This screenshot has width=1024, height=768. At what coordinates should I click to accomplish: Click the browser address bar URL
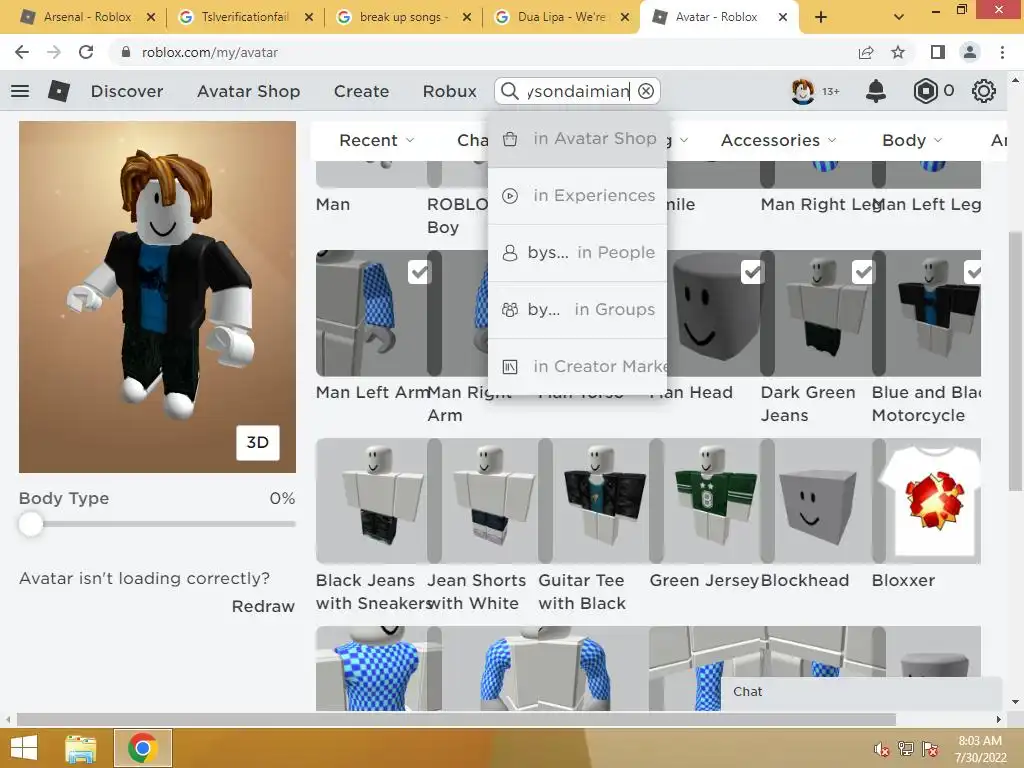click(210, 52)
